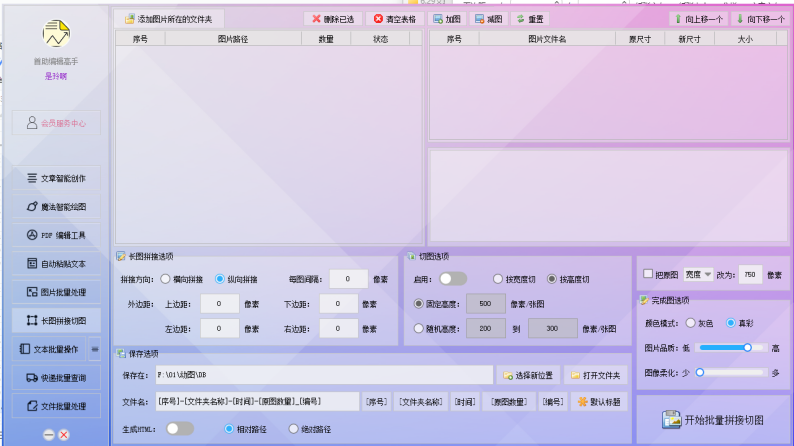Check the 把原图 checkbox
This screenshot has width=794, height=446.
pyautogui.click(x=648, y=274)
